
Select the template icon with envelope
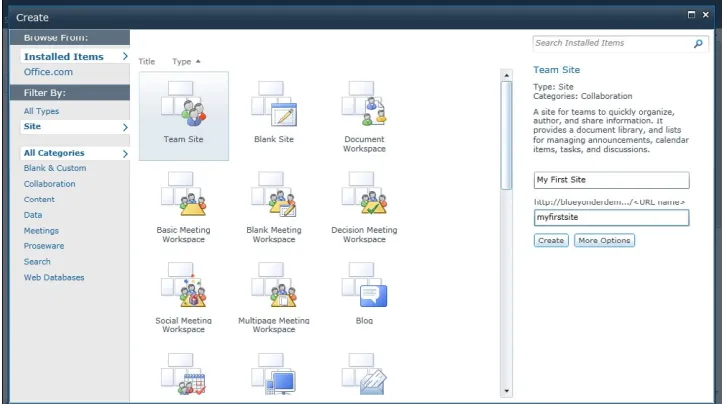coord(364,374)
